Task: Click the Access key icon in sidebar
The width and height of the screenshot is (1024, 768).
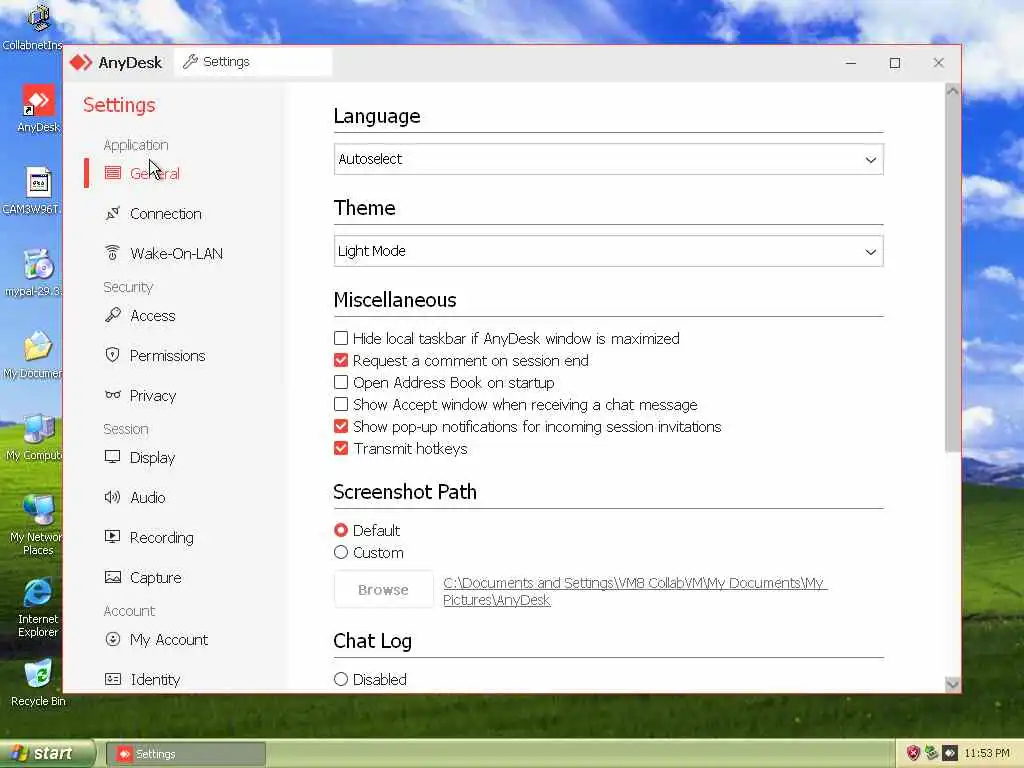Action: 113,315
